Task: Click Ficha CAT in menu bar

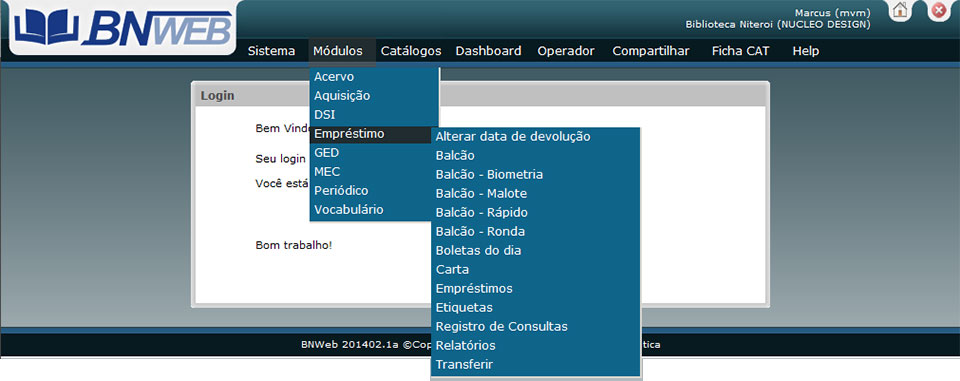Action: click(x=740, y=51)
